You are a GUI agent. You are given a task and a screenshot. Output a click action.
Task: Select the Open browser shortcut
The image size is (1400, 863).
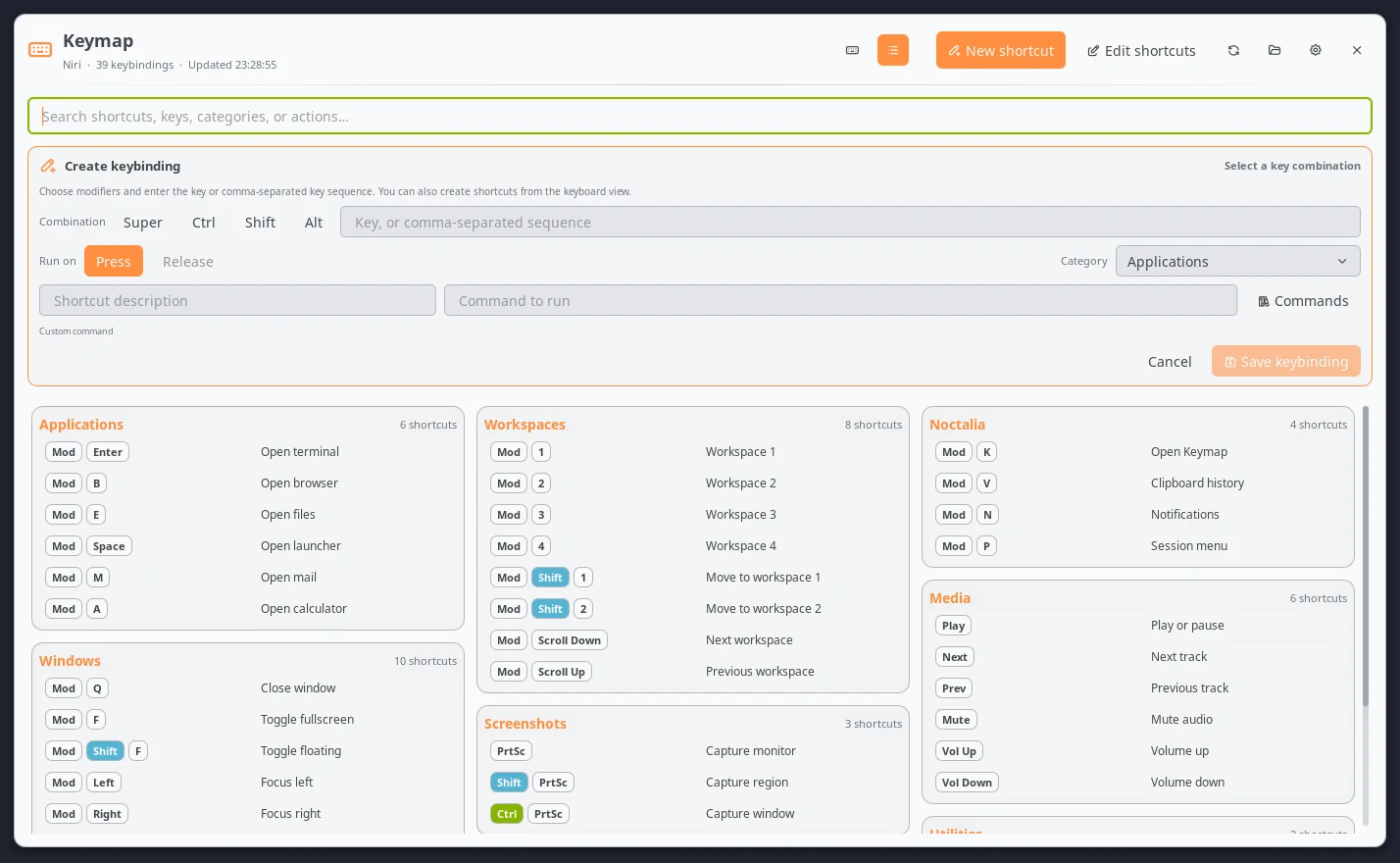pos(248,483)
